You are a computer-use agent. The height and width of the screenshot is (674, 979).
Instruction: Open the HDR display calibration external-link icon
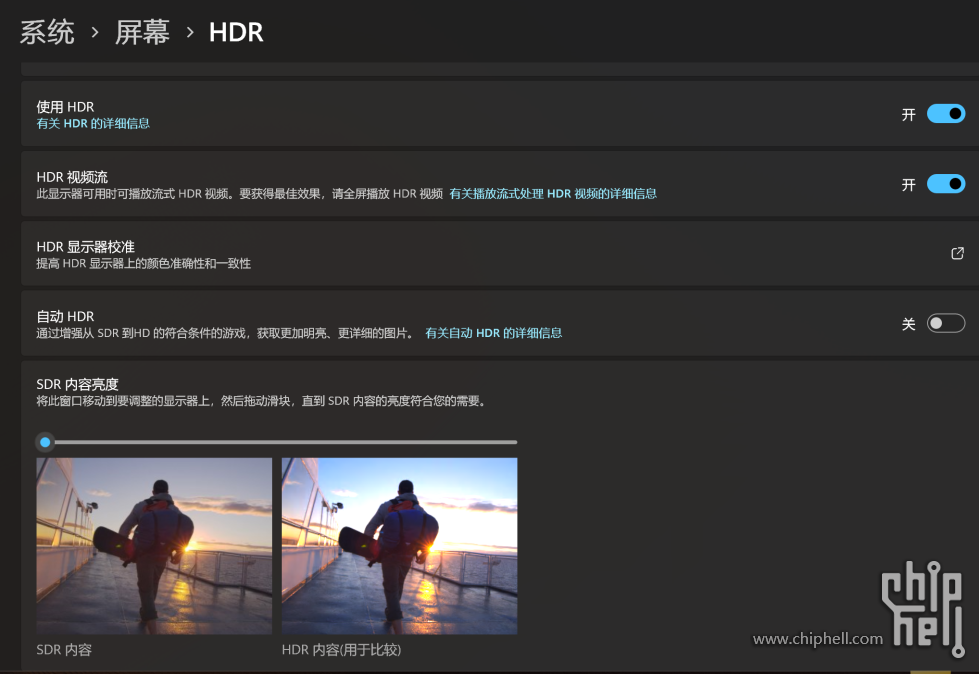957,254
